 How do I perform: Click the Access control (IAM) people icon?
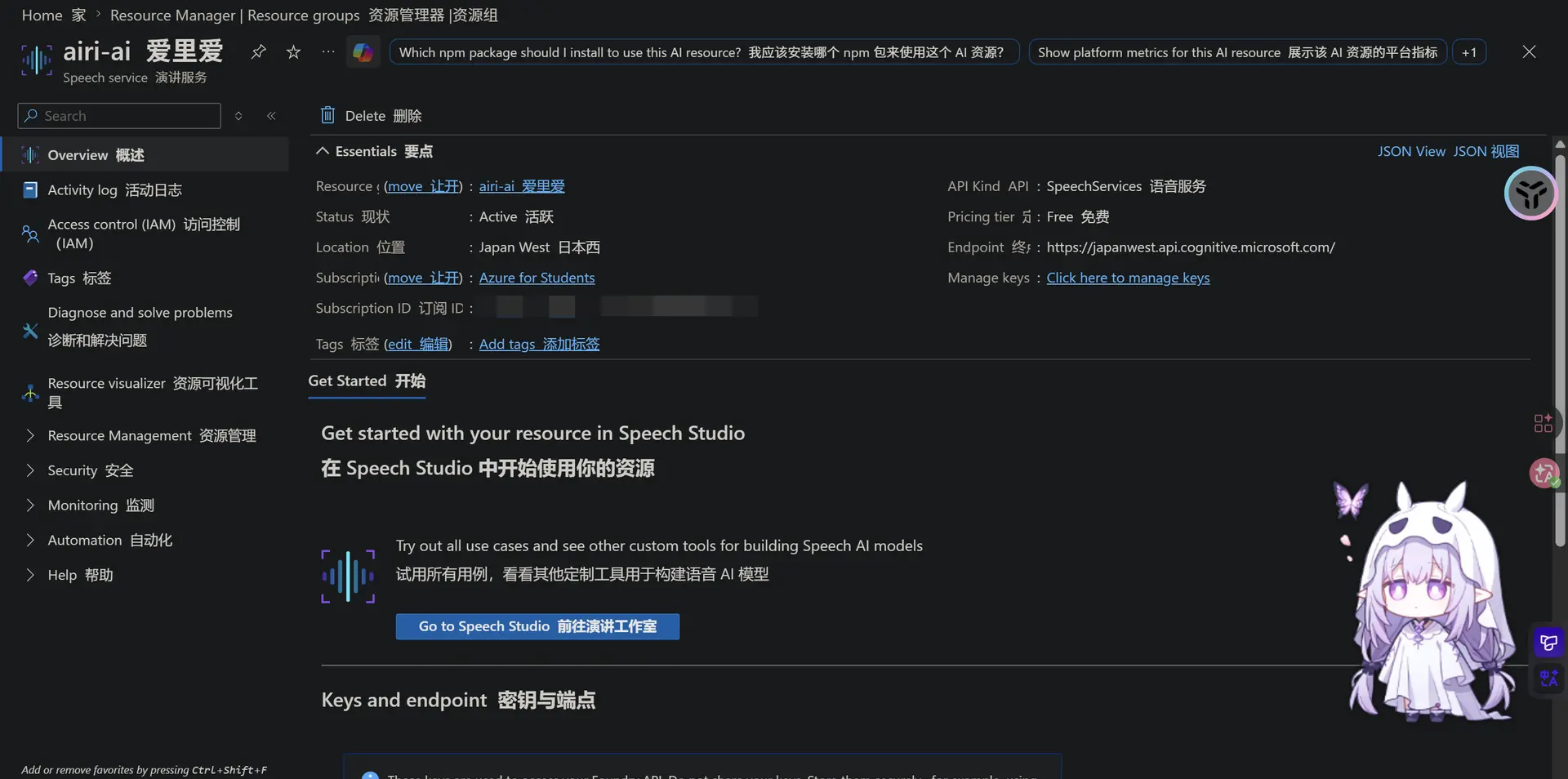pos(30,234)
